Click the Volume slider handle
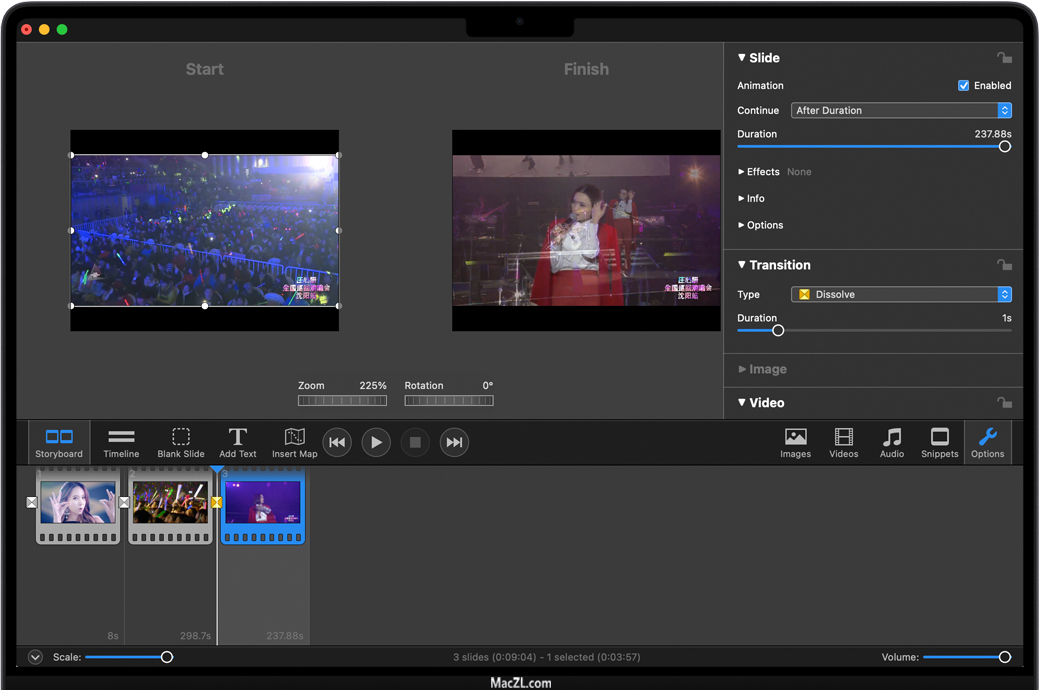 tap(1005, 657)
